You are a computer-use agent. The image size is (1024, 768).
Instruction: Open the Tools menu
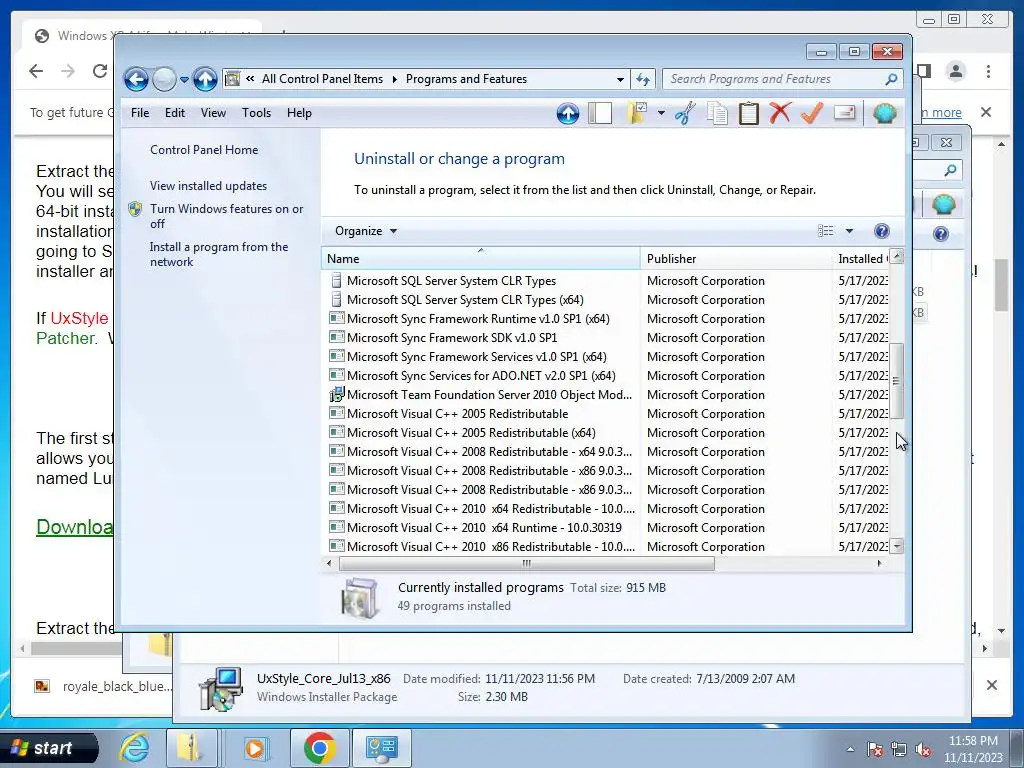coord(256,113)
